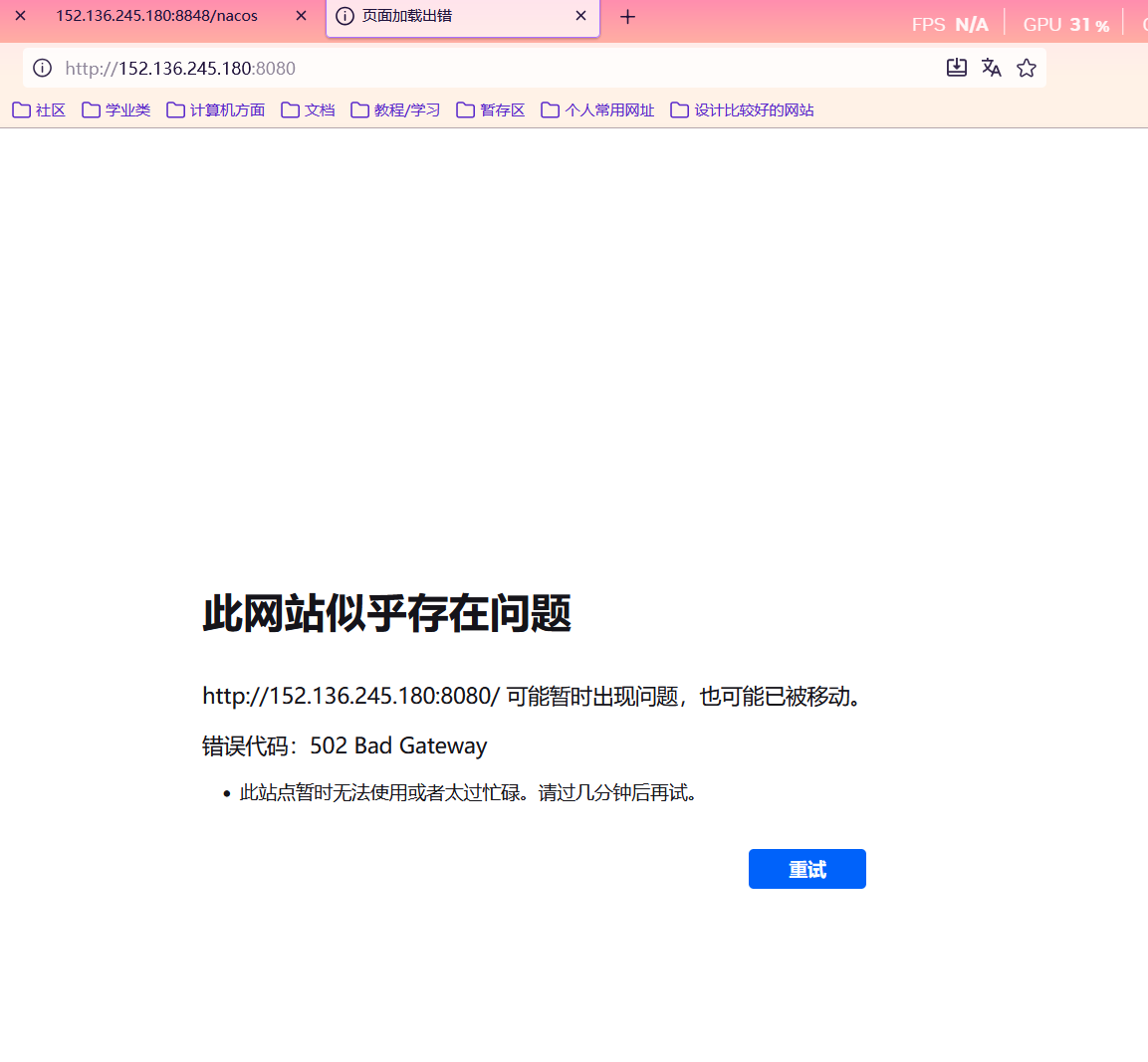Open a new tab with plus icon
The height and width of the screenshot is (1062, 1148).
click(627, 17)
